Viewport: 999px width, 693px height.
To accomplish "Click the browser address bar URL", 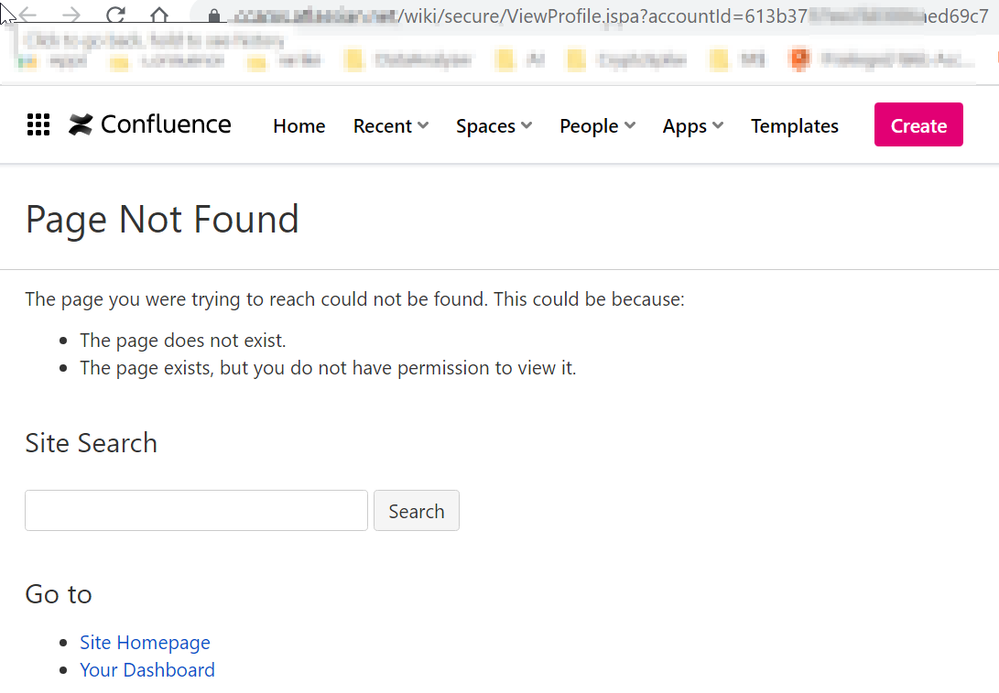I will coord(608,16).
